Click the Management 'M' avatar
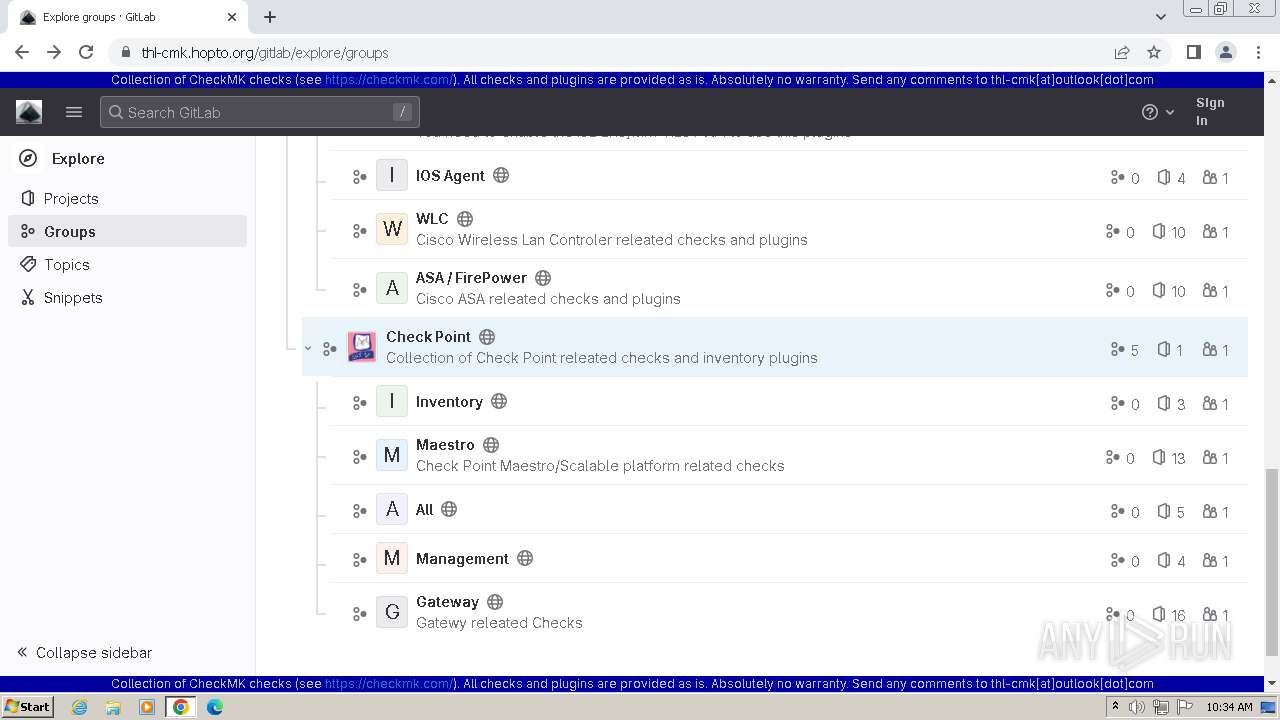Viewport: 1280px width, 720px height. [x=392, y=558]
